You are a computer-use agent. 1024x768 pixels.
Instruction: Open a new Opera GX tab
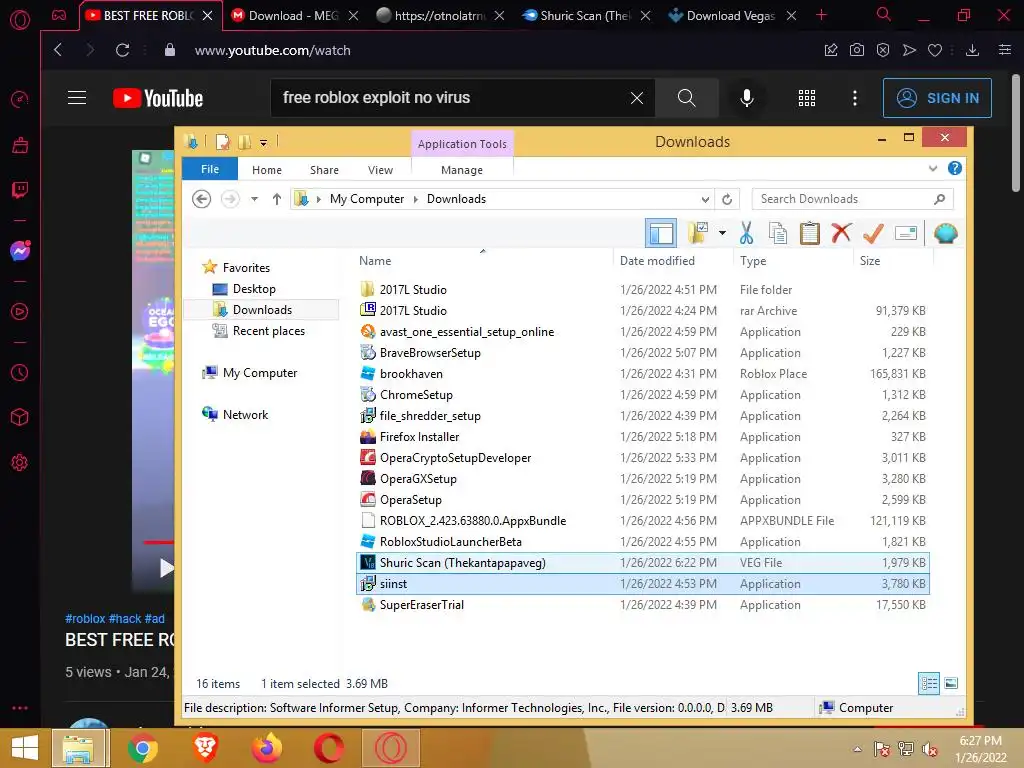[822, 15]
